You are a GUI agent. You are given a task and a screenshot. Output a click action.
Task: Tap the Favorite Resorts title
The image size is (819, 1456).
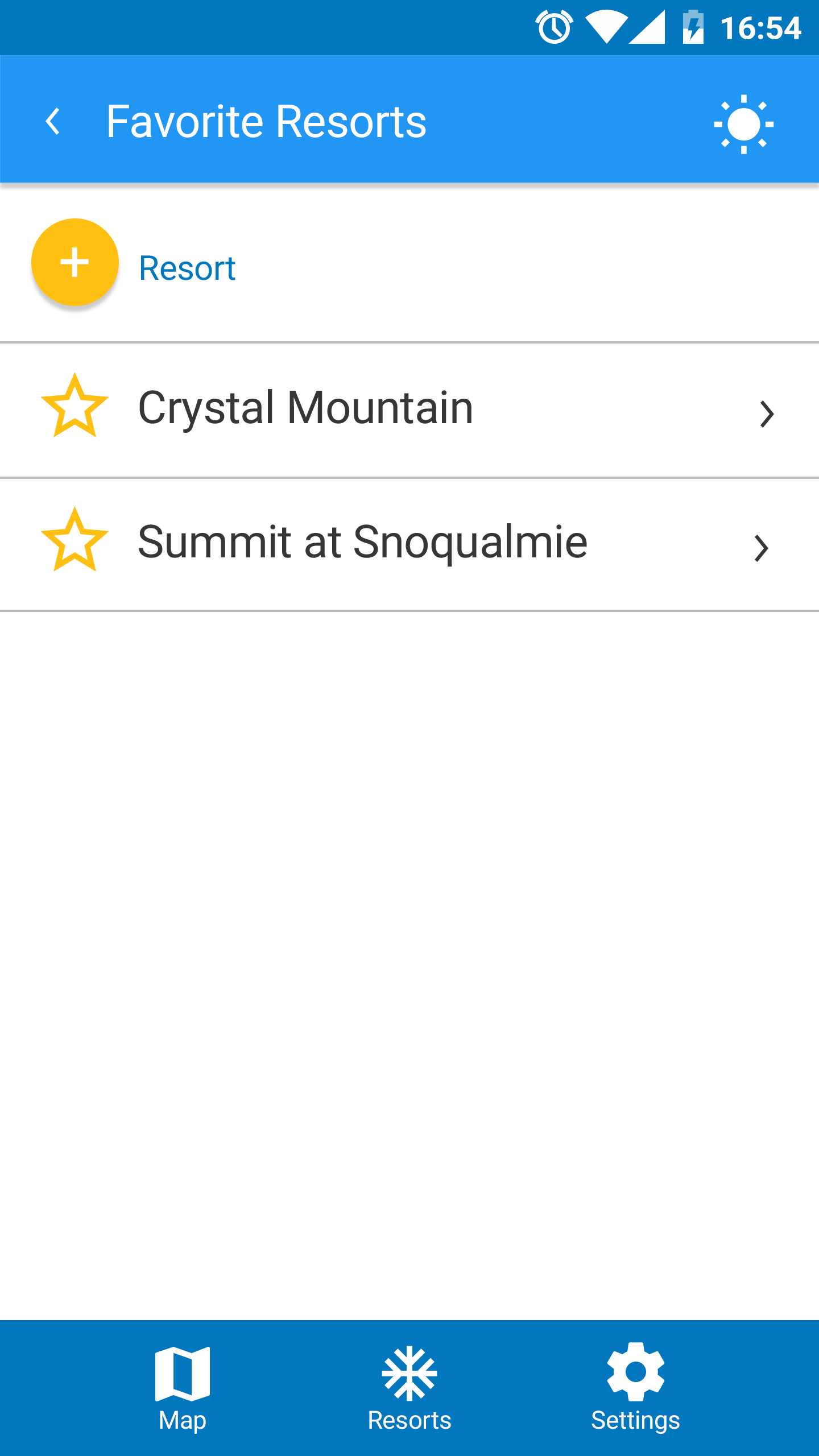[266, 121]
